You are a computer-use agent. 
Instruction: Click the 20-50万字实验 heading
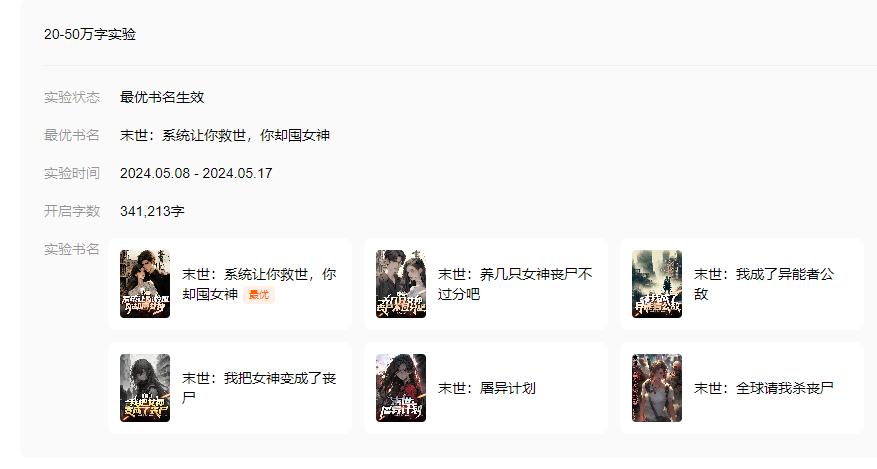coord(90,34)
